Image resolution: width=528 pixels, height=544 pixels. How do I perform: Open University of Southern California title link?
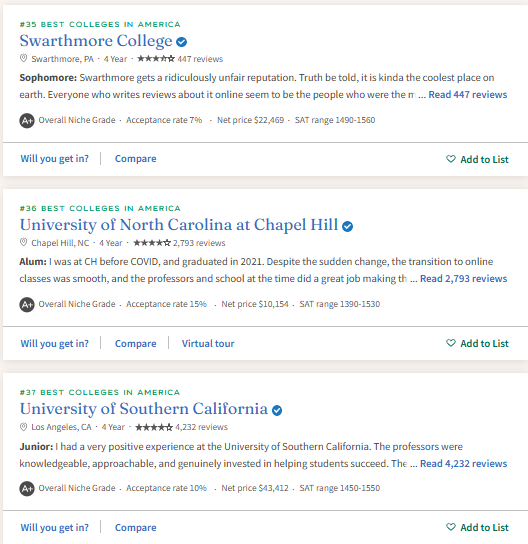(x=144, y=409)
